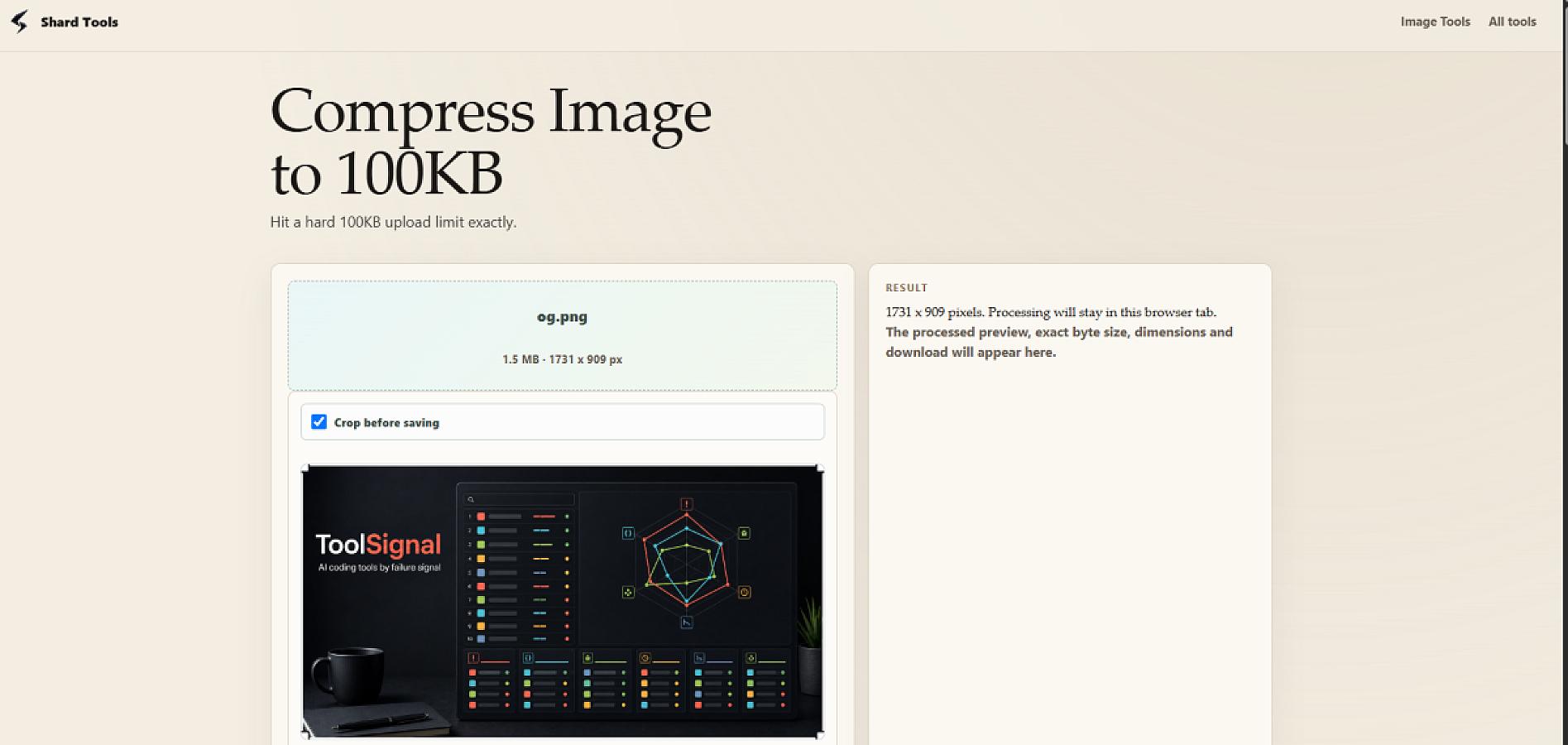1568x745 pixels.
Task: Click the Hit a hard 100KB upload limit subtitle
Action: (393, 222)
